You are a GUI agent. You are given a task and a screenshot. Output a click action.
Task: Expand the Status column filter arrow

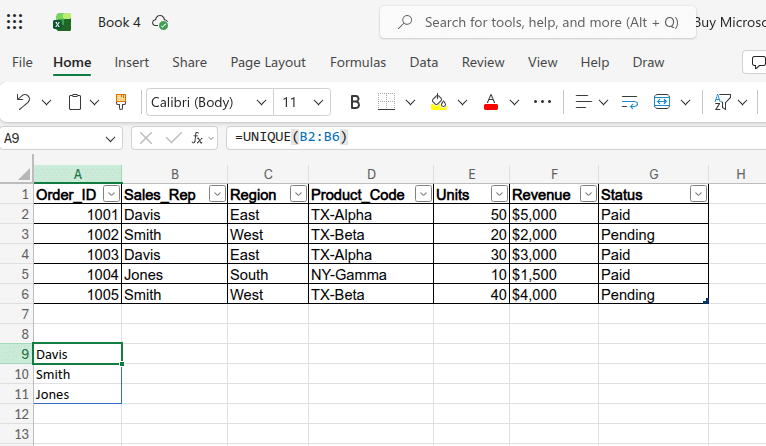tap(697, 195)
